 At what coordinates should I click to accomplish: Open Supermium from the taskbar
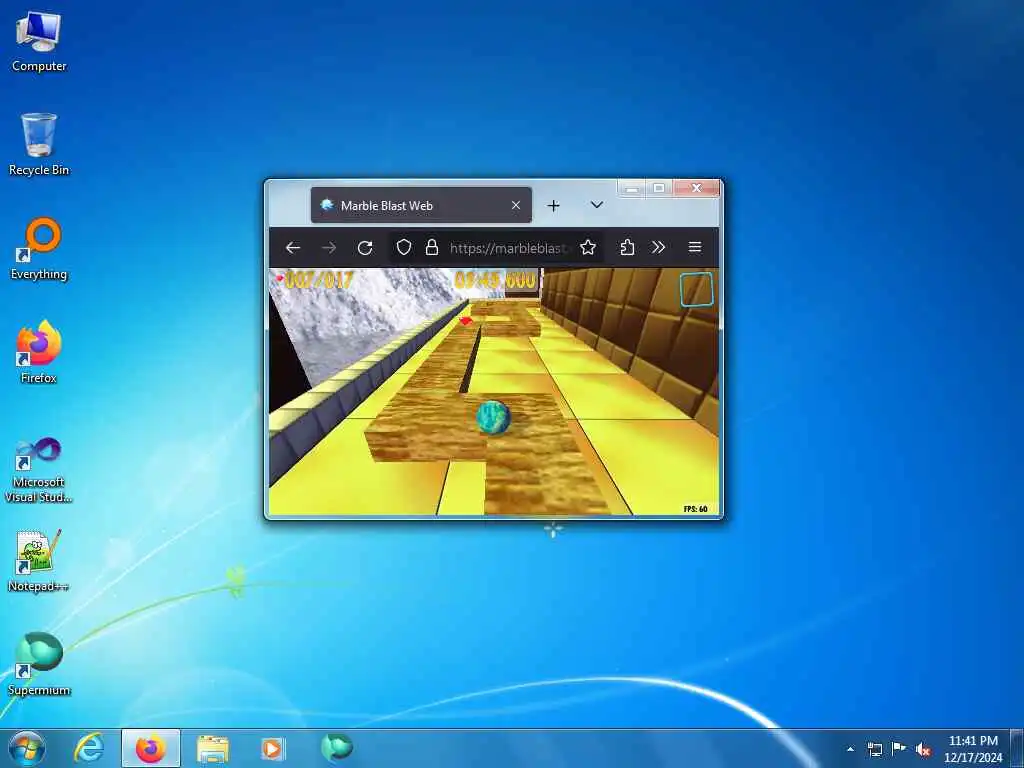(336, 748)
